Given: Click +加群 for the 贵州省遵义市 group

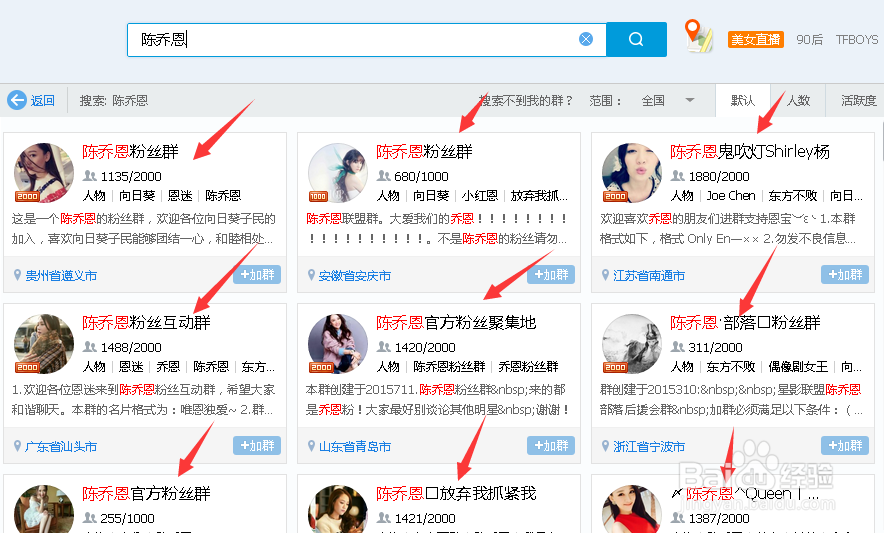Looking at the screenshot, I should point(257,275).
